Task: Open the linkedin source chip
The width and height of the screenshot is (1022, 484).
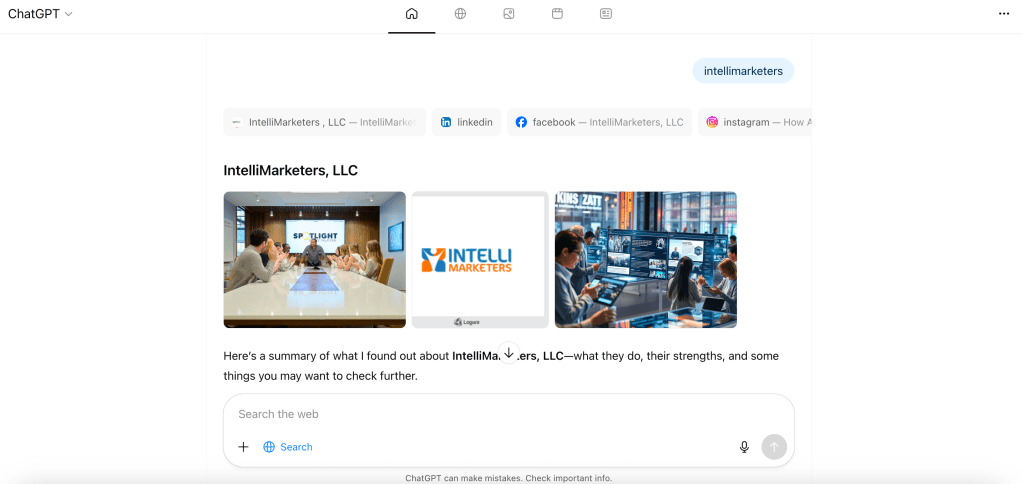Action: [466, 122]
